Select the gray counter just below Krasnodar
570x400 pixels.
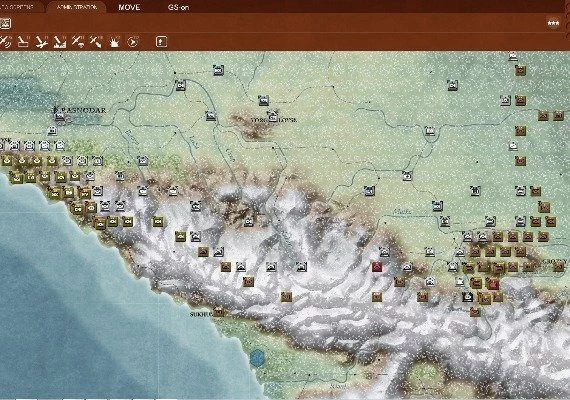click(x=52, y=131)
